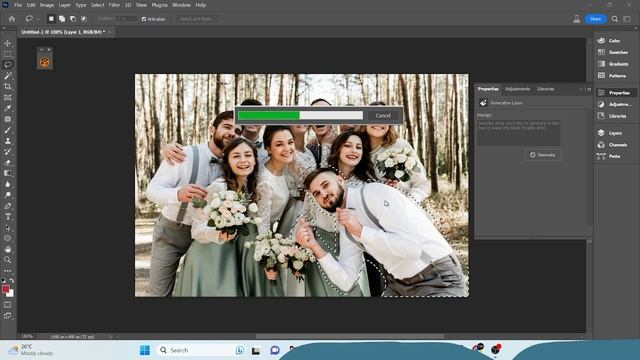
Task: Toggle the Anti-alias checkbox
Action: coord(144,19)
